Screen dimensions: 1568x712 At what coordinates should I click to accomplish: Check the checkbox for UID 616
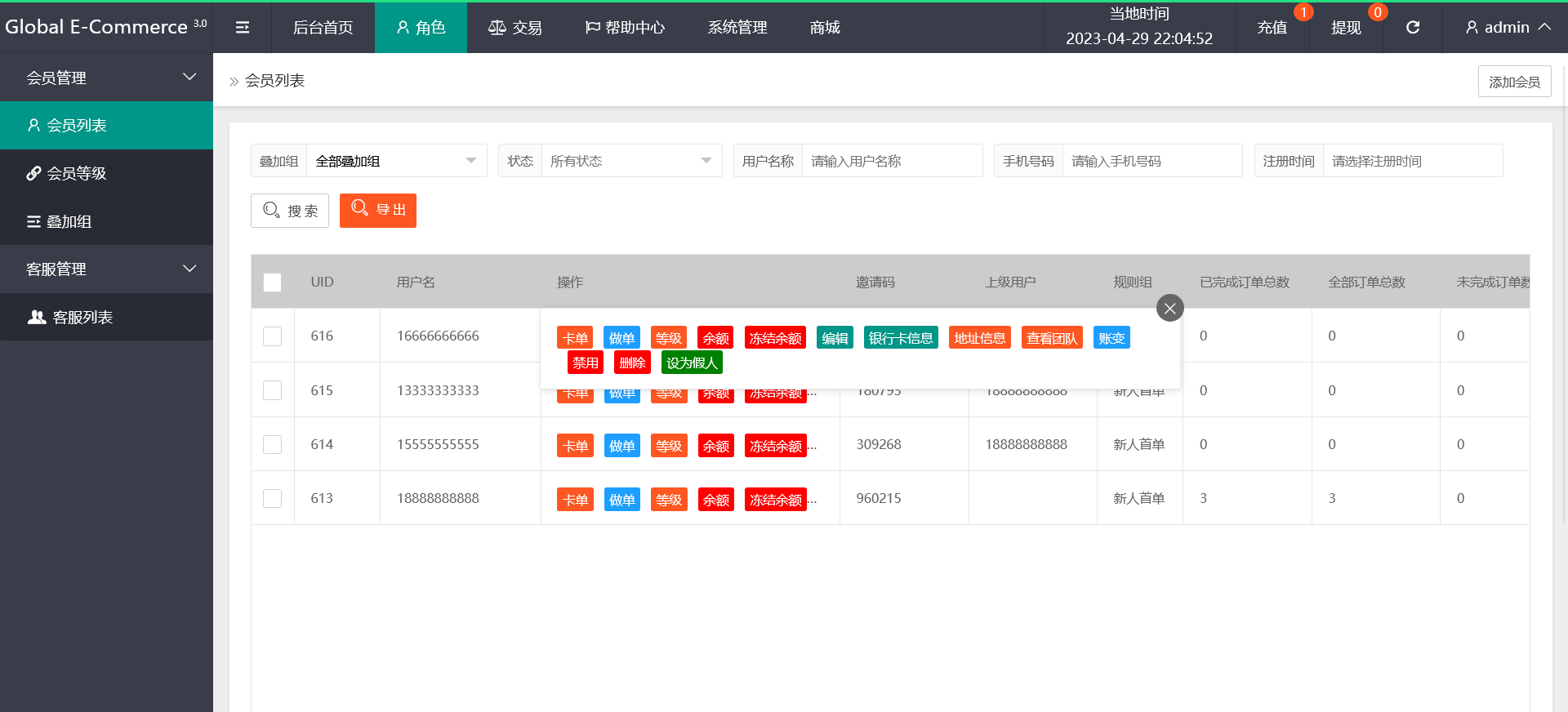tap(273, 336)
